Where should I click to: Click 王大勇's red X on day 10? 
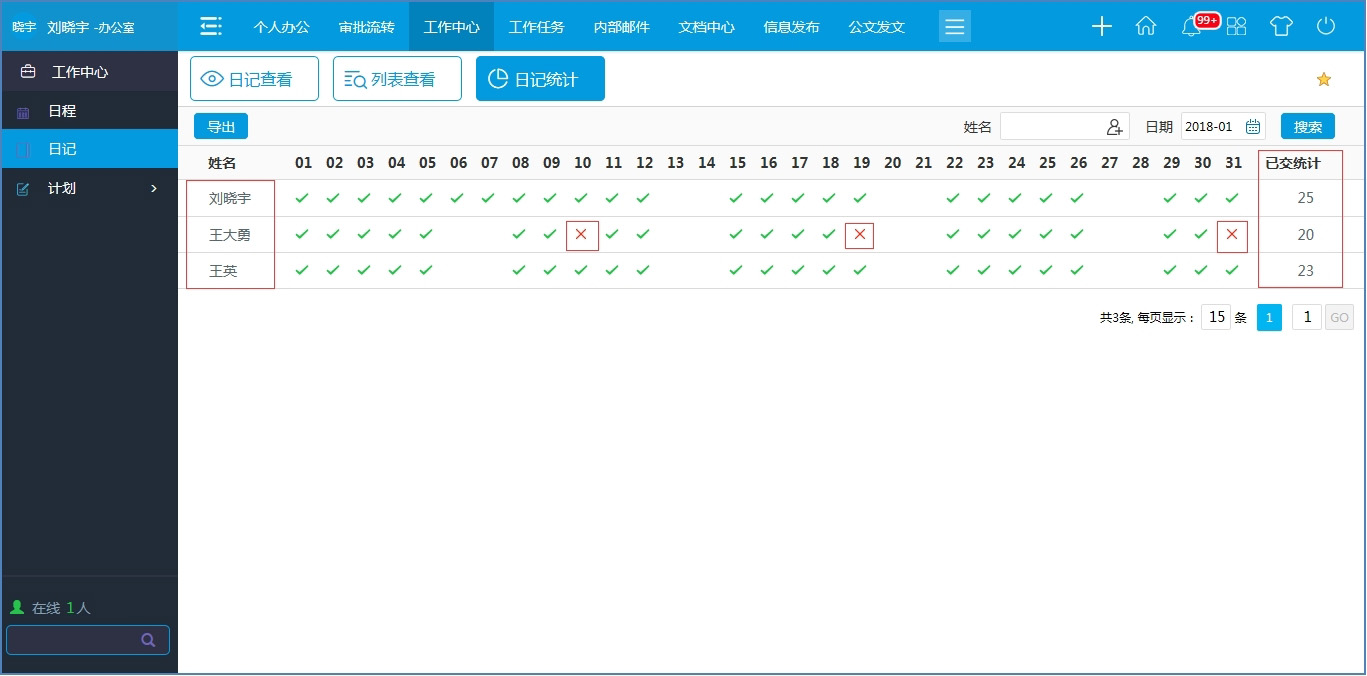pos(581,234)
